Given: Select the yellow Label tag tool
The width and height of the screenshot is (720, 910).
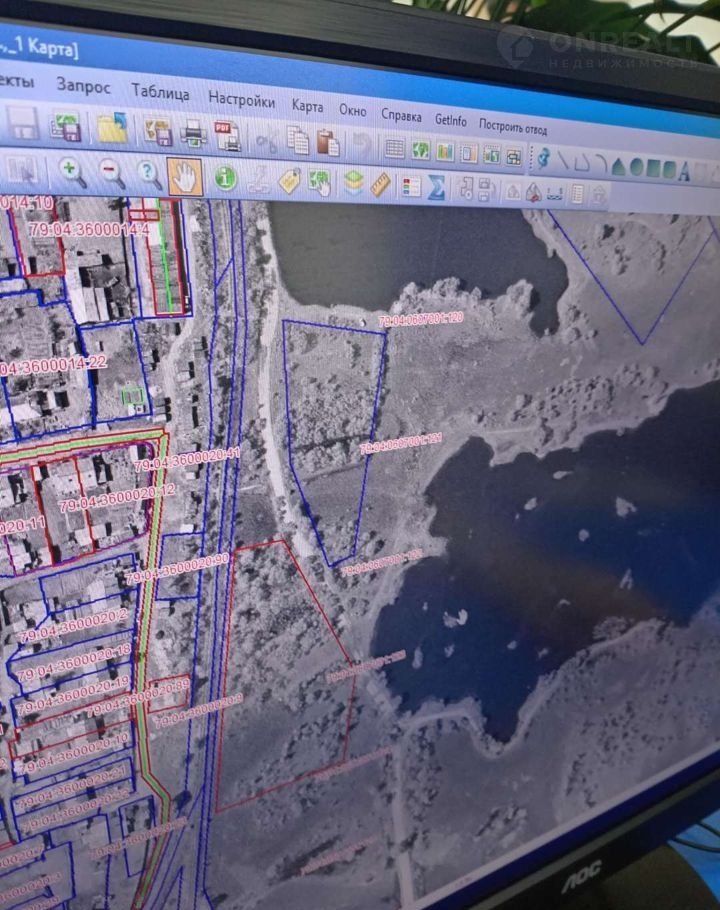Looking at the screenshot, I should pos(289,181).
